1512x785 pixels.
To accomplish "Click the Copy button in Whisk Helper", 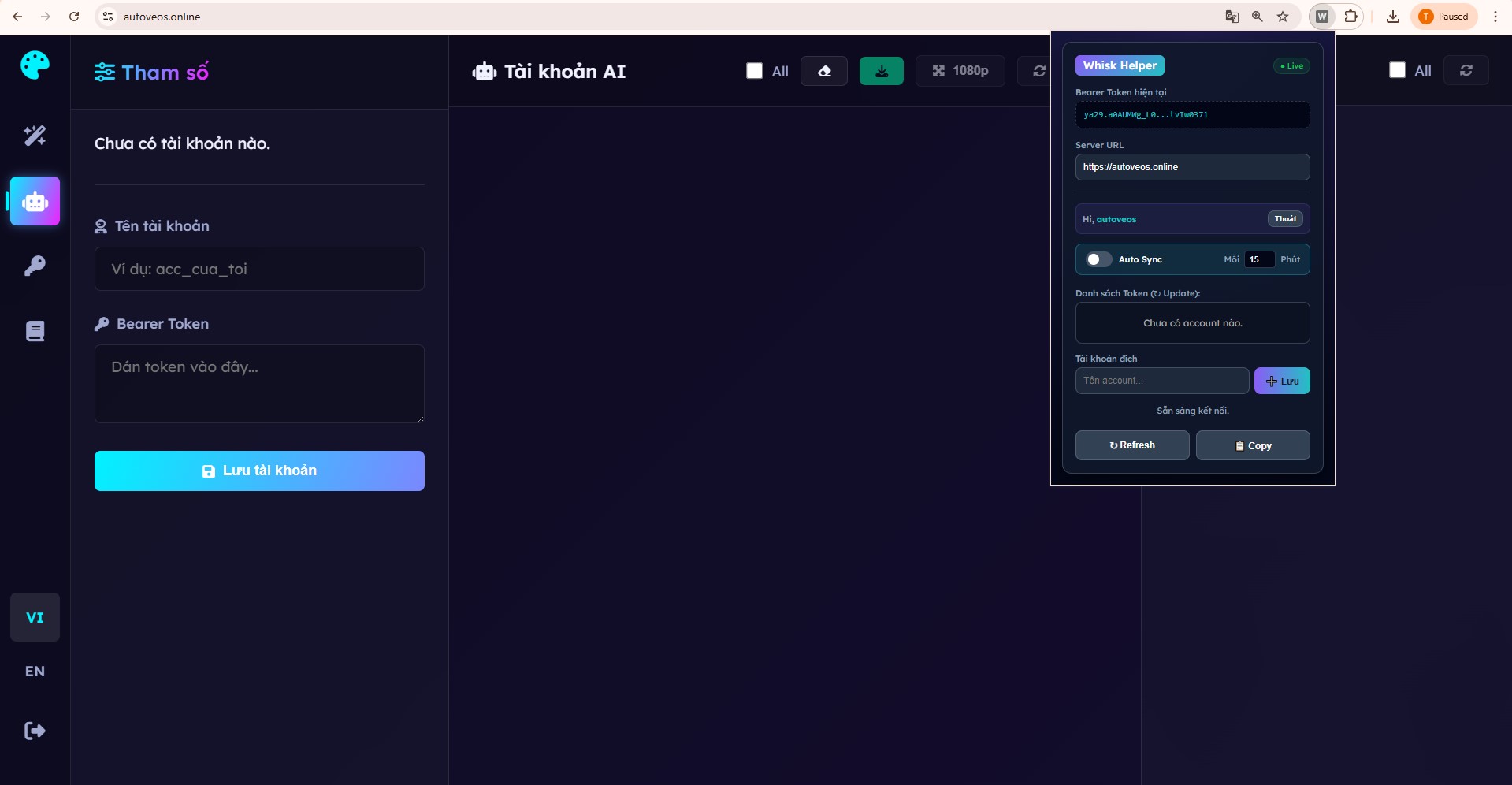I will point(1252,445).
